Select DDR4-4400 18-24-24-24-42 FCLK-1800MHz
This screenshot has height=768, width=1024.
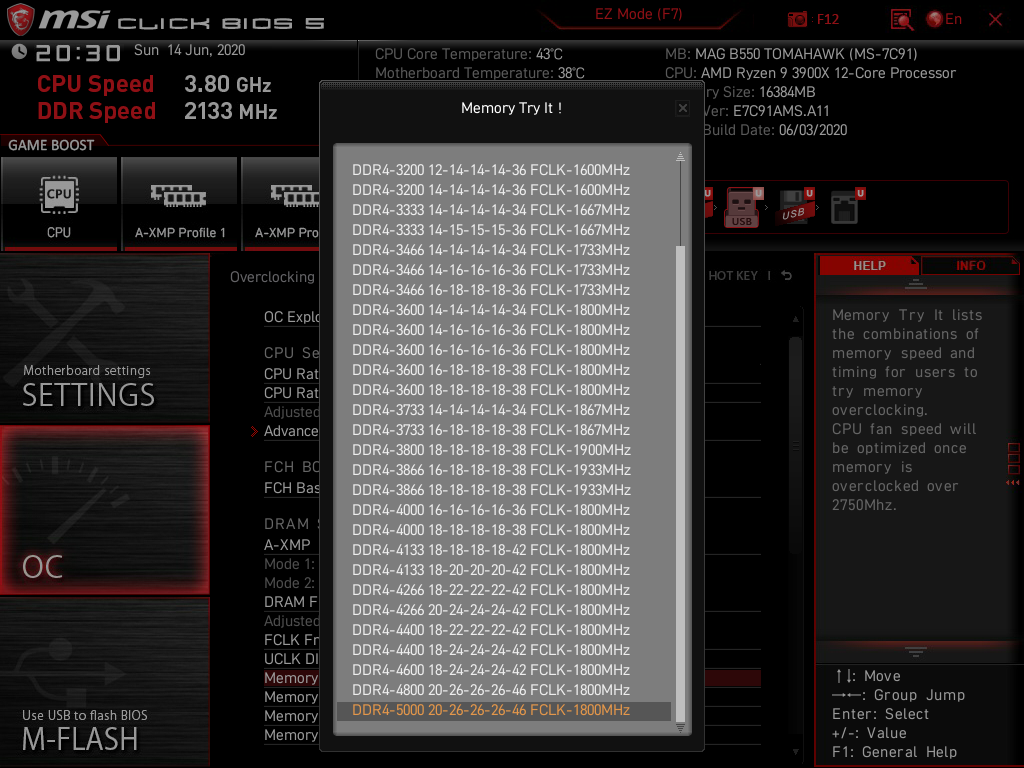pos(504,650)
